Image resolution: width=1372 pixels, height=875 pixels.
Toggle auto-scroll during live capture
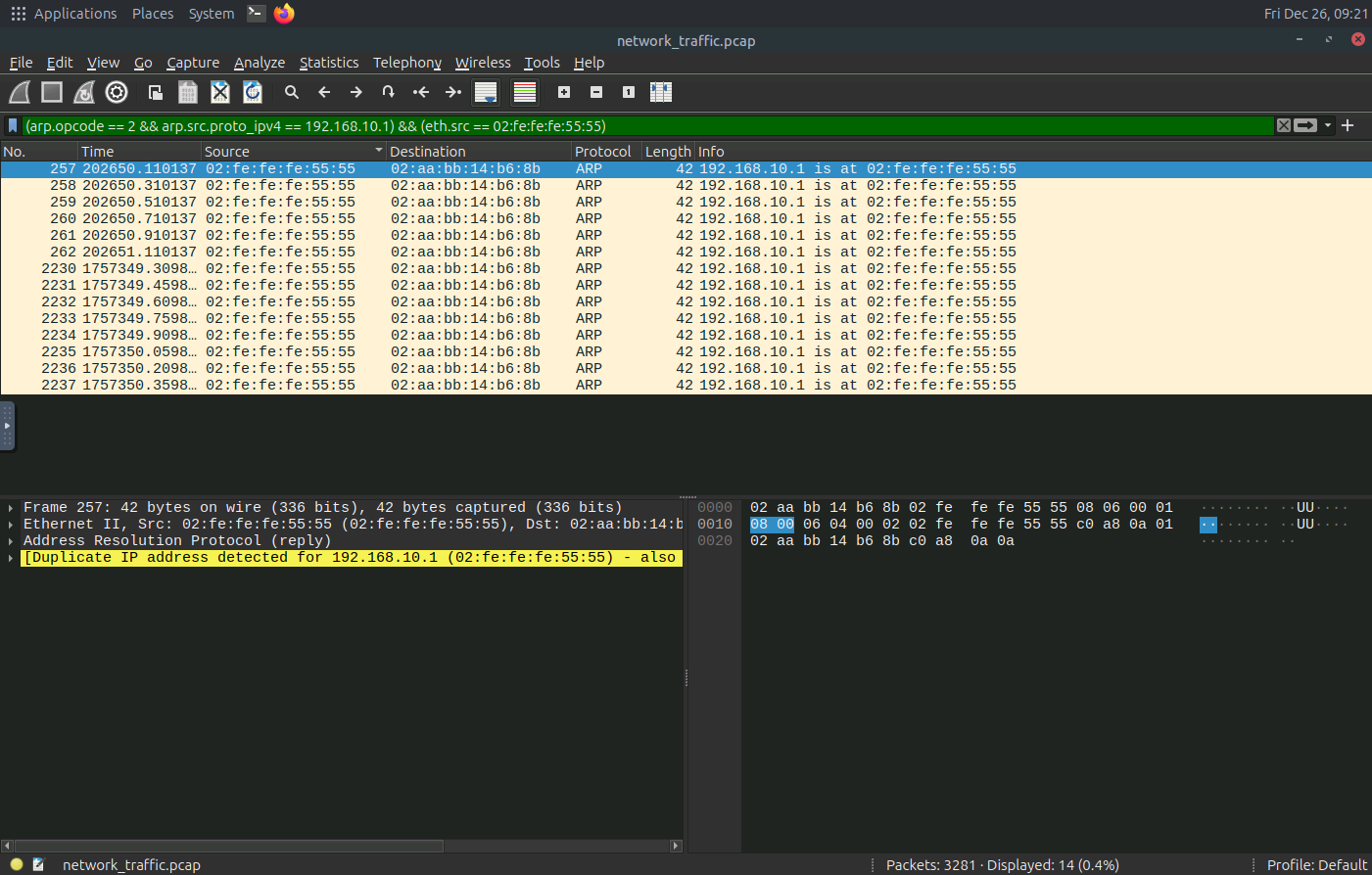coord(486,92)
